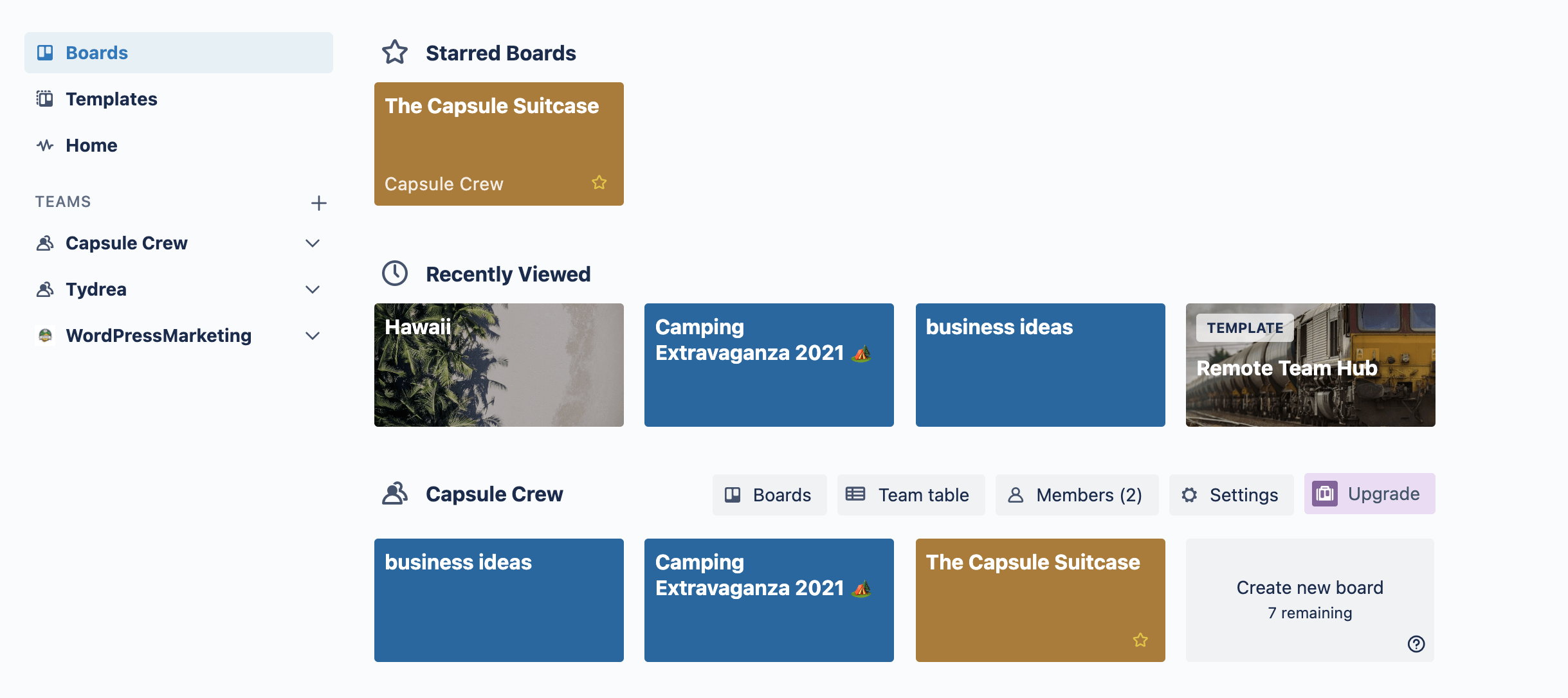
Task: Add a new team with plus icon
Action: point(319,203)
